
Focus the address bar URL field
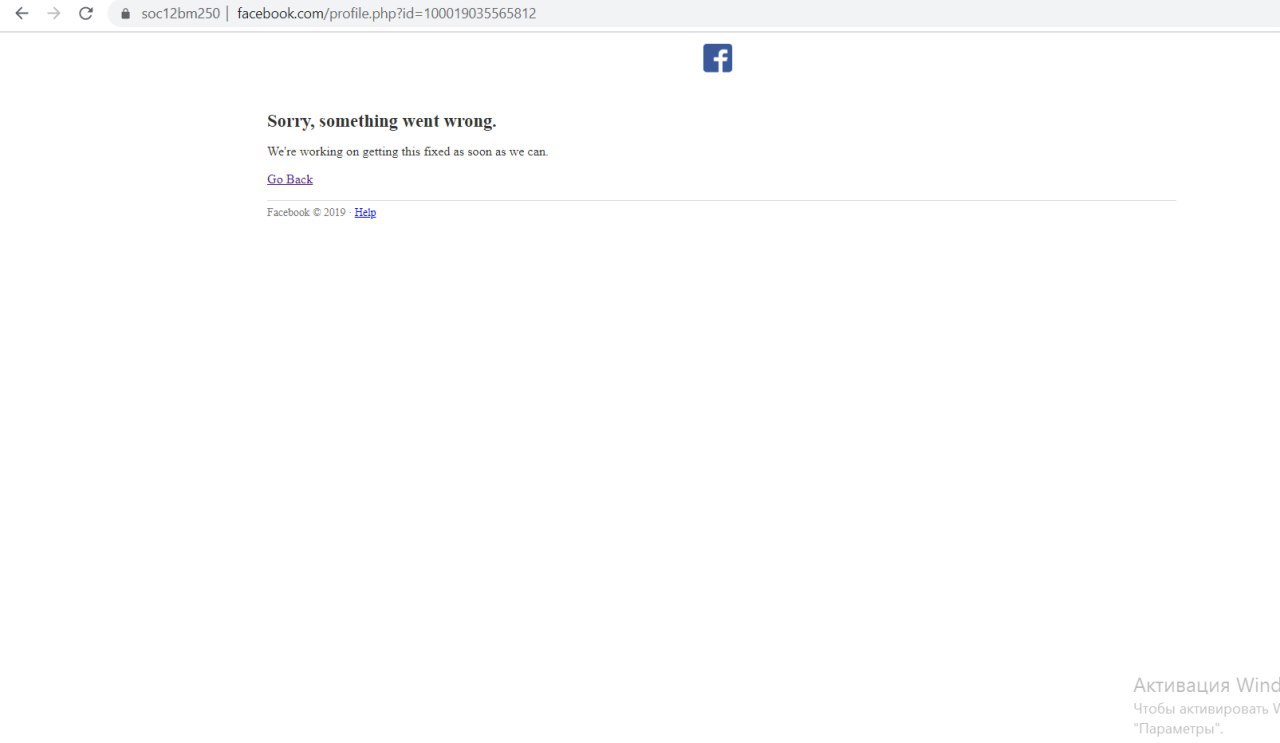[692, 14]
